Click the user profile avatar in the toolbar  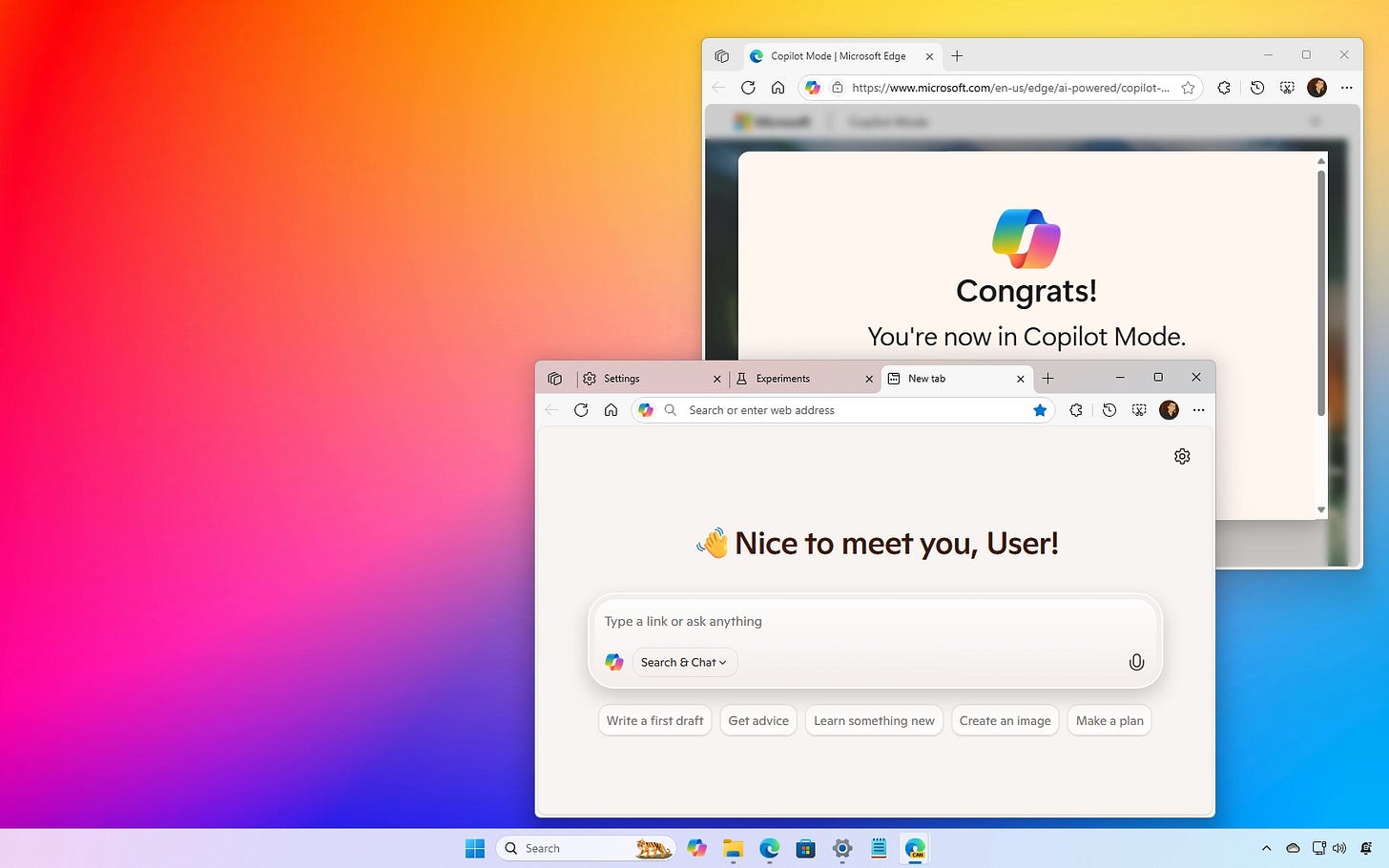click(1169, 410)
